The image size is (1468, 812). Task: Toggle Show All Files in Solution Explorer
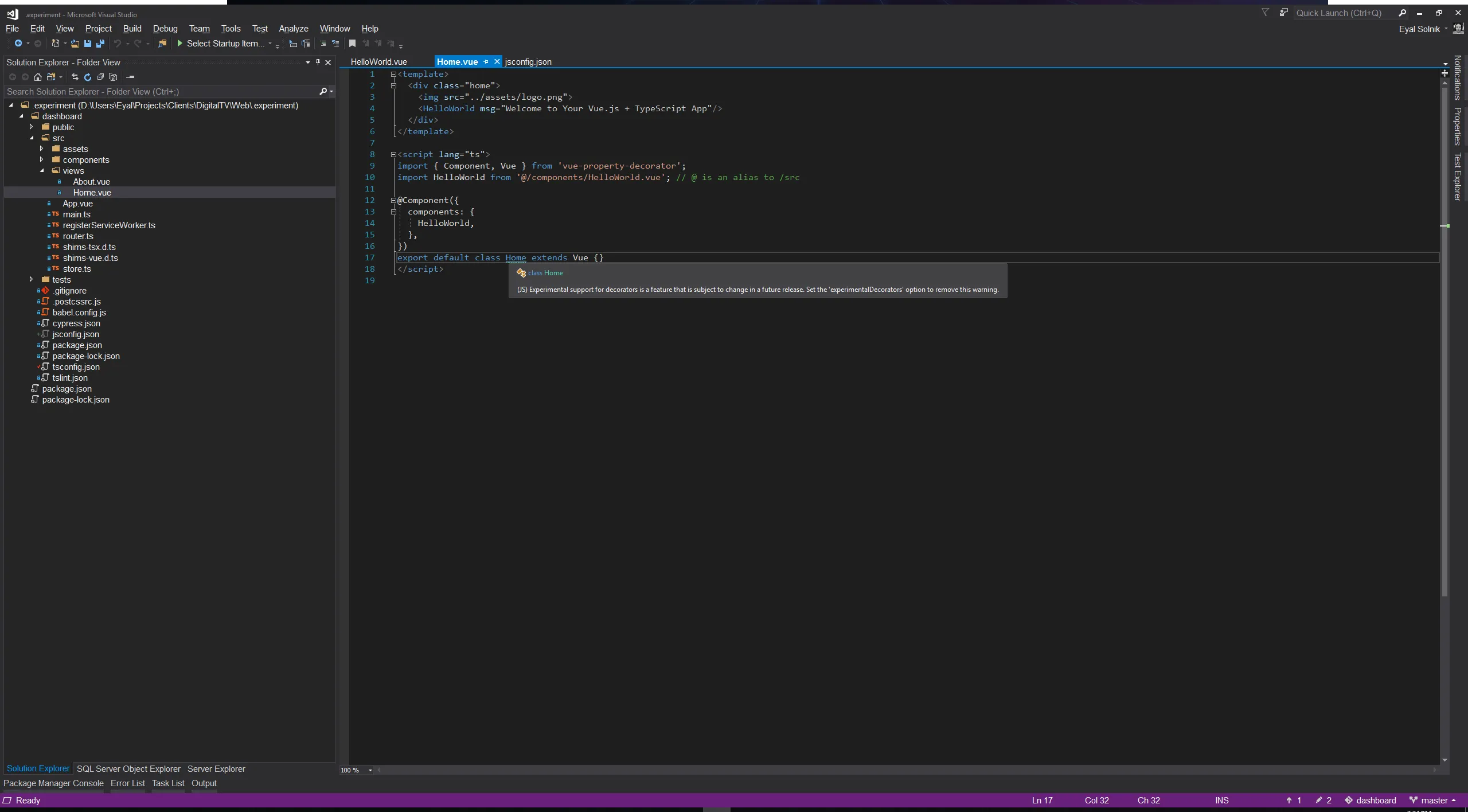113,77
